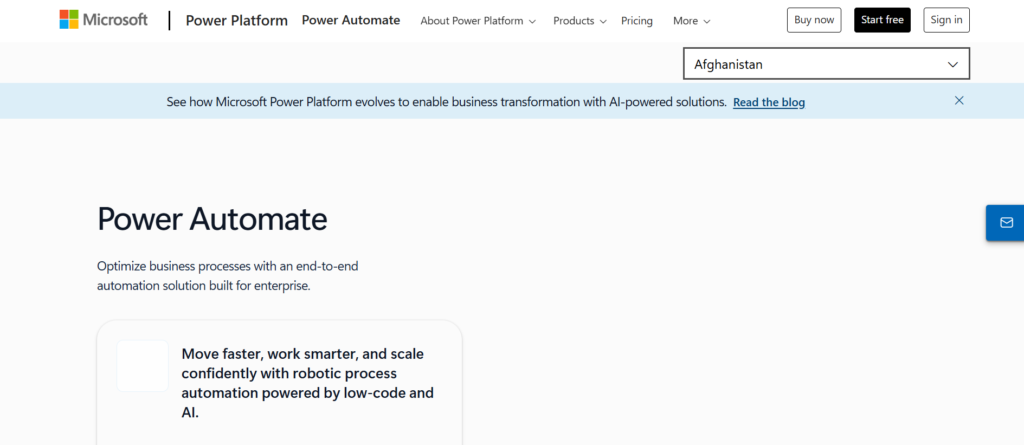The image size is (1024, 445).
Task: Dismiss the blog announcement banner
Action: 959,101
